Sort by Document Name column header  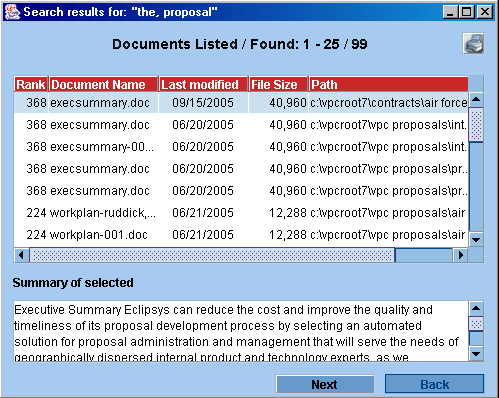[x=103, y=84]
